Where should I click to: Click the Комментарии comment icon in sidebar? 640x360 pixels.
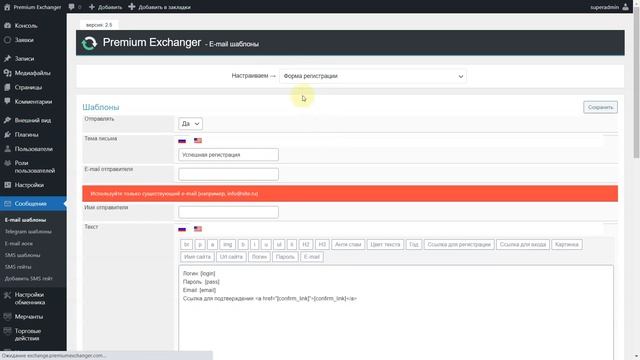point(7,102)
